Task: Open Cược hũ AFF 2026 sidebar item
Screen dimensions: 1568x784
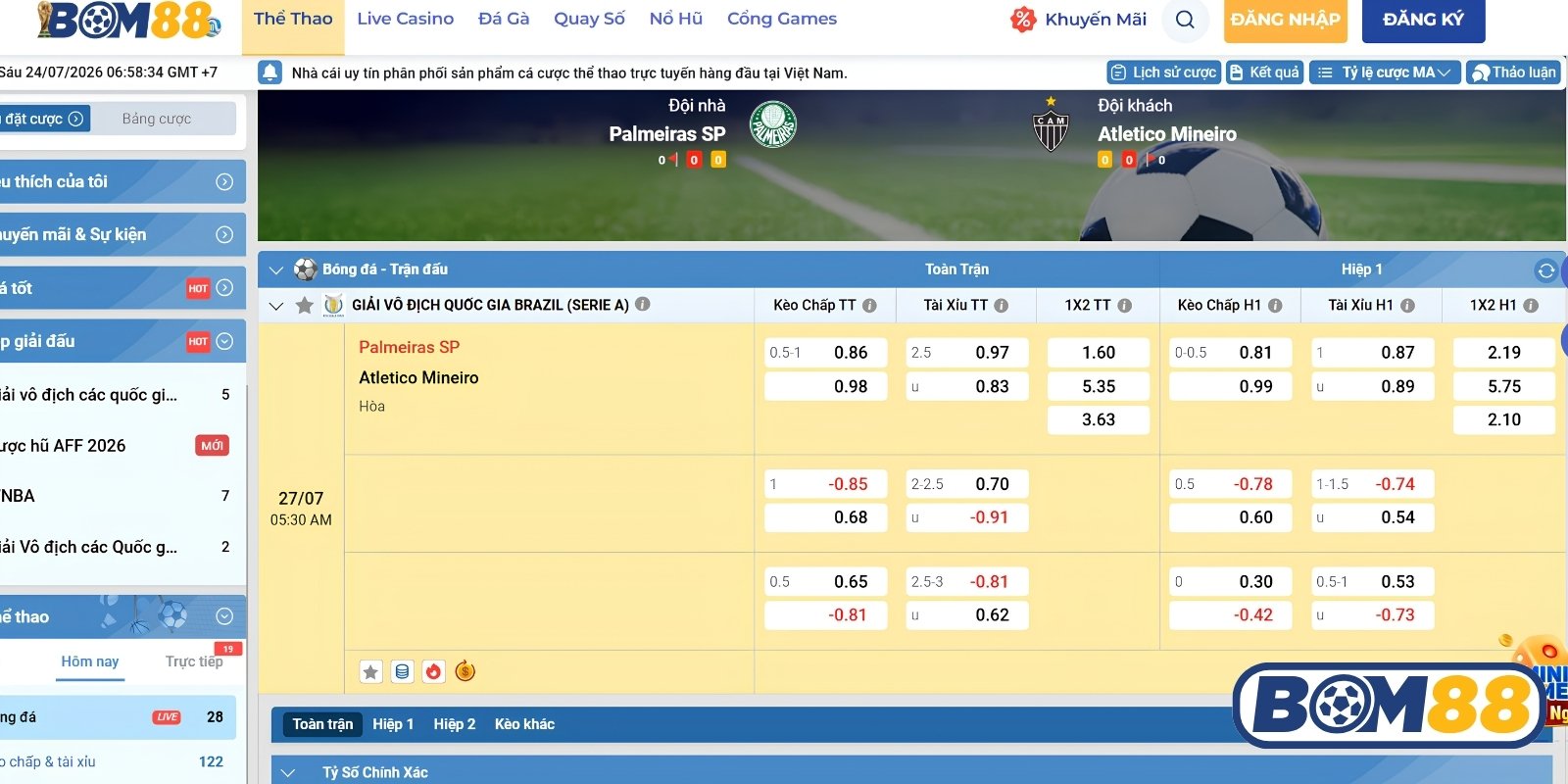Action: pyautogui.click(x=118, y=446)
